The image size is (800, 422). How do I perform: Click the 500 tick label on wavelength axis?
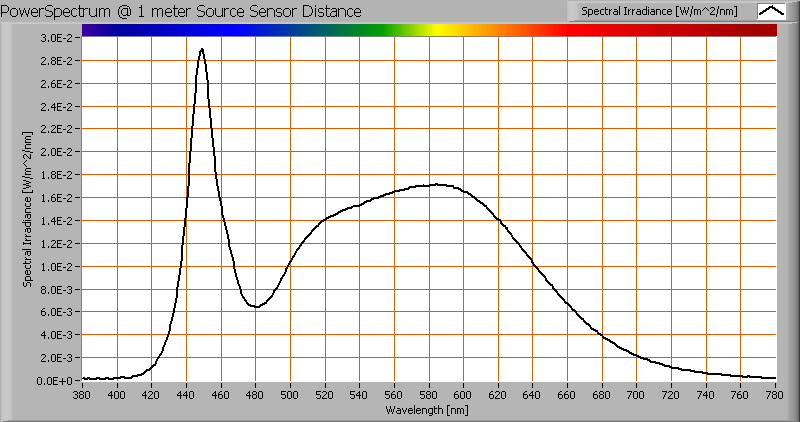click(x=290, y=394)
